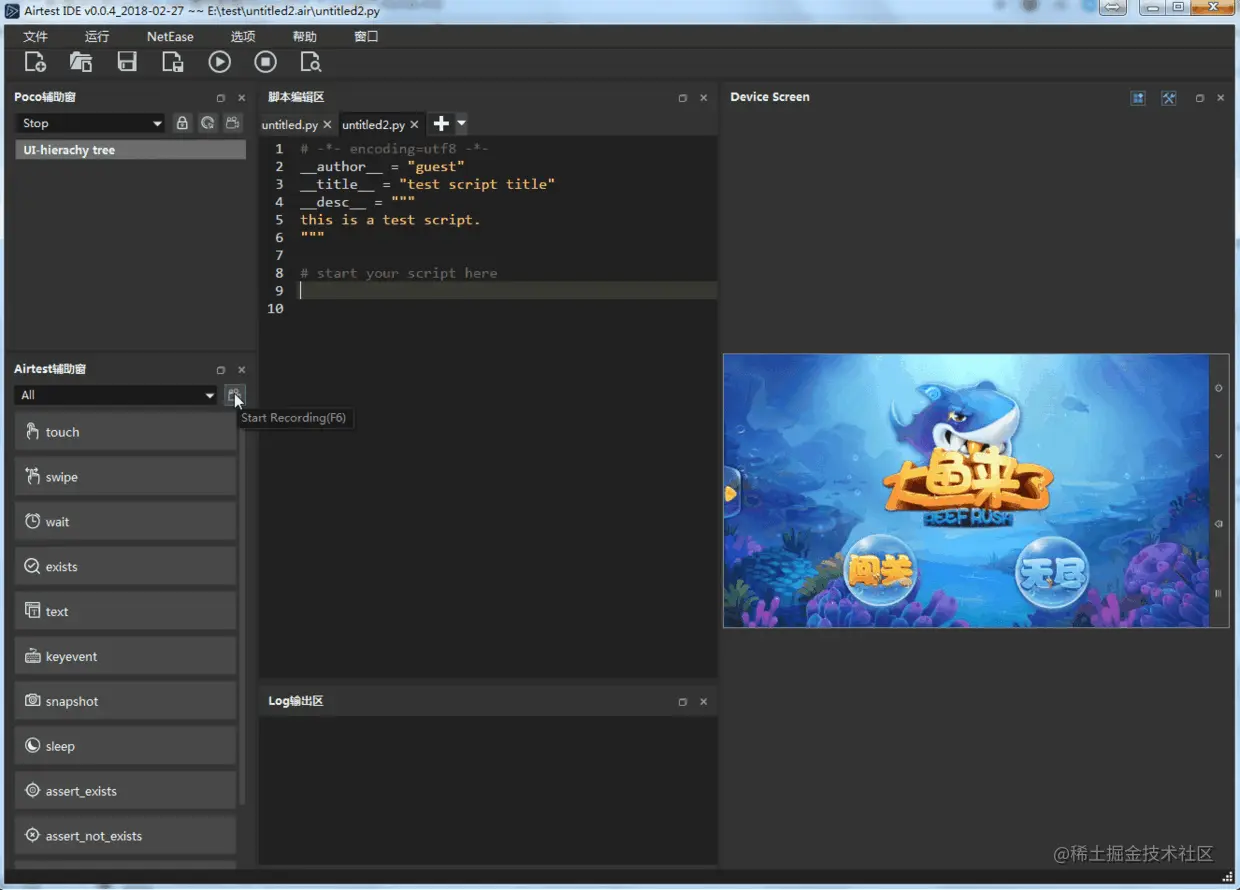Add a new script tab with plus
1240x890 pixels.
441,124
